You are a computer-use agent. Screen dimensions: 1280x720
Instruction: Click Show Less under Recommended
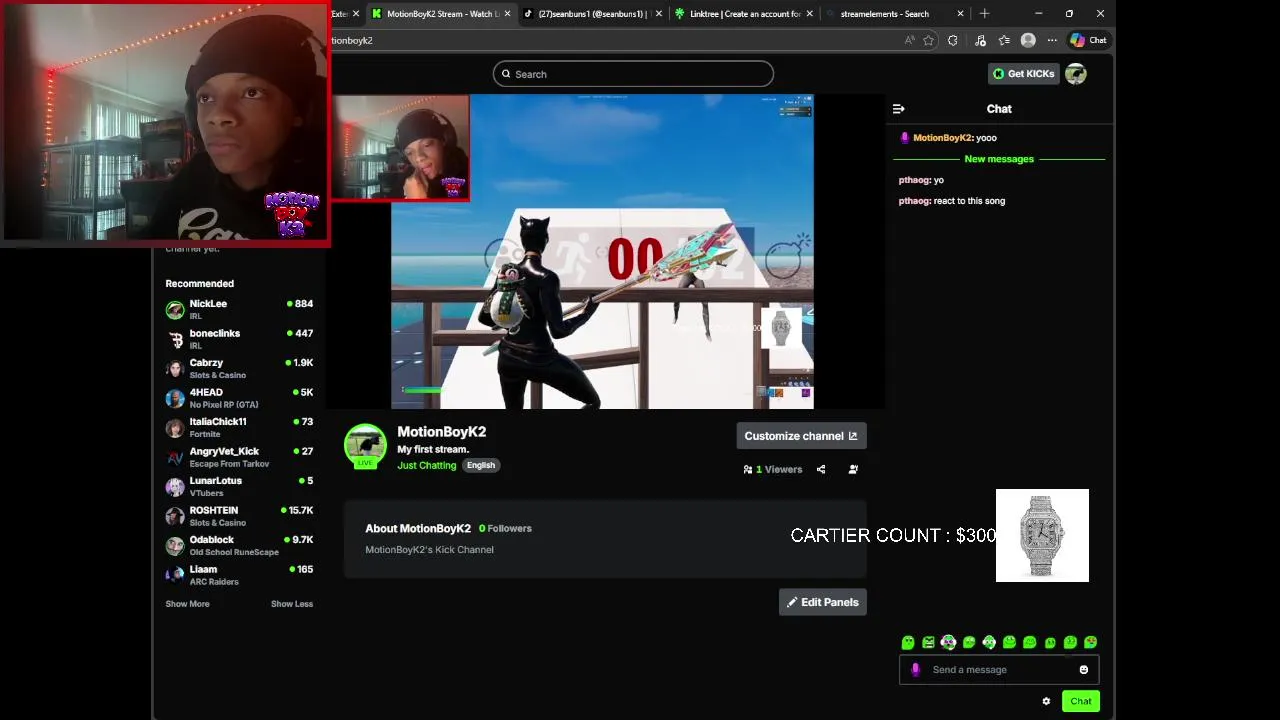coord(292,604)
